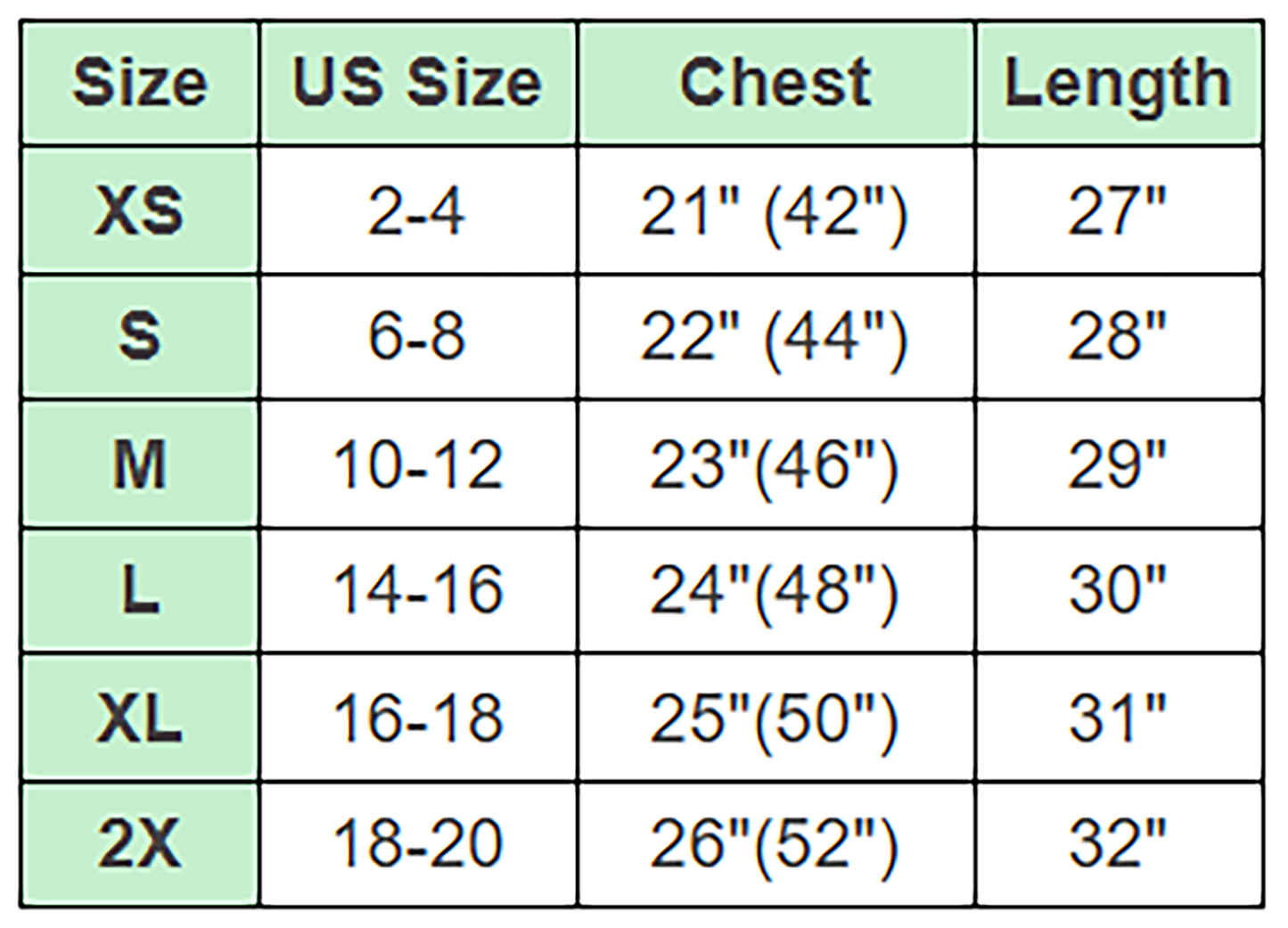The width and height of the screenshot is (1288, 928).
Task: Click the chest 24"(48") cell
Action: pyautogui.click(x=774, y=590)
